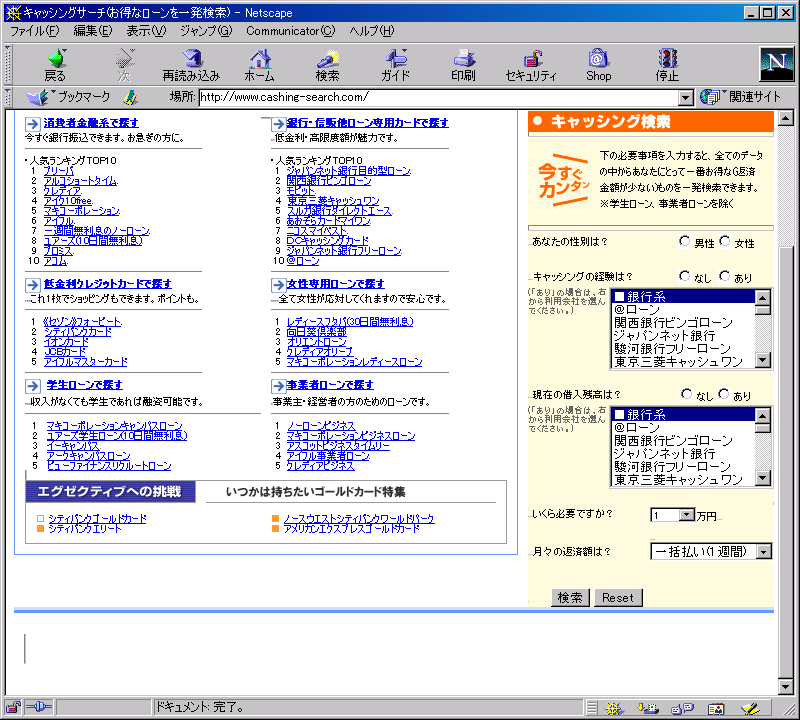Open the 表示(V) menu
The image size is (800, 720).
146,31
